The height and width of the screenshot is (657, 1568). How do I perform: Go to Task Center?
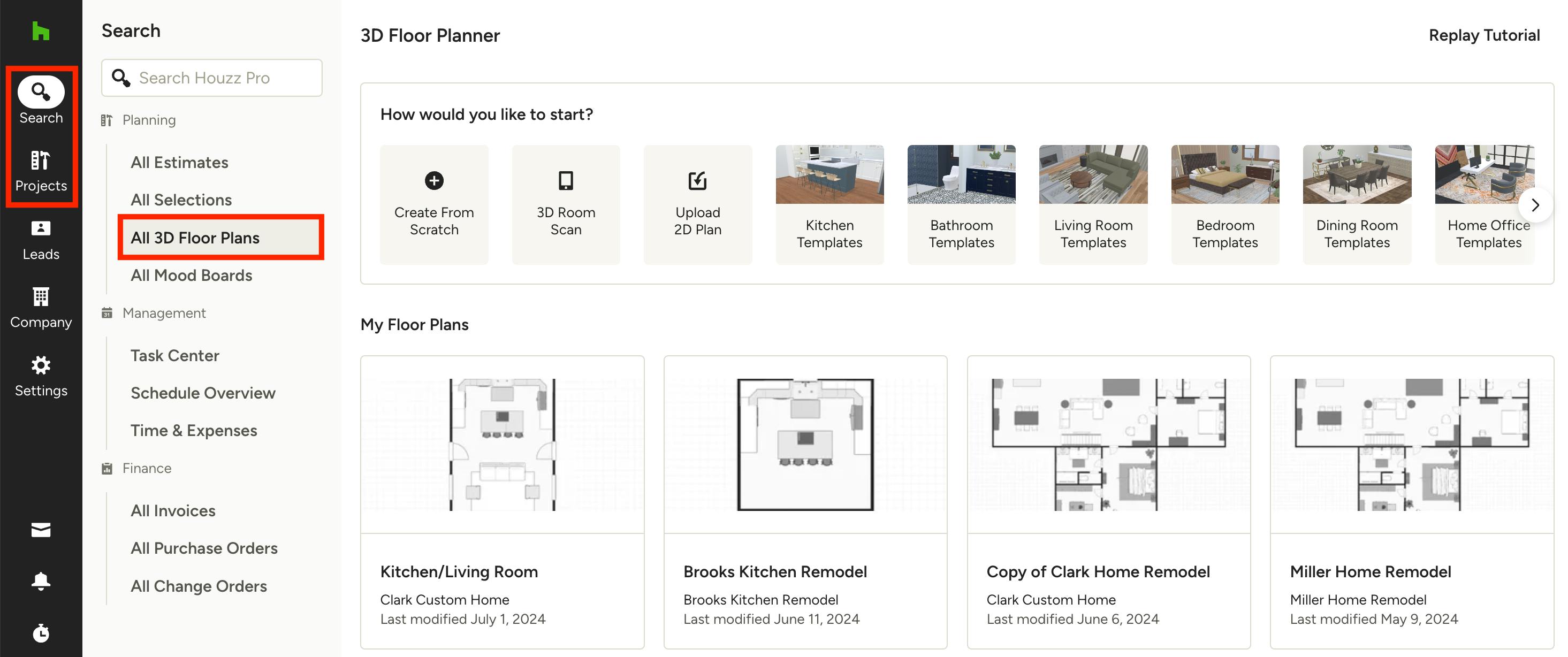click(x=176, y=356)
